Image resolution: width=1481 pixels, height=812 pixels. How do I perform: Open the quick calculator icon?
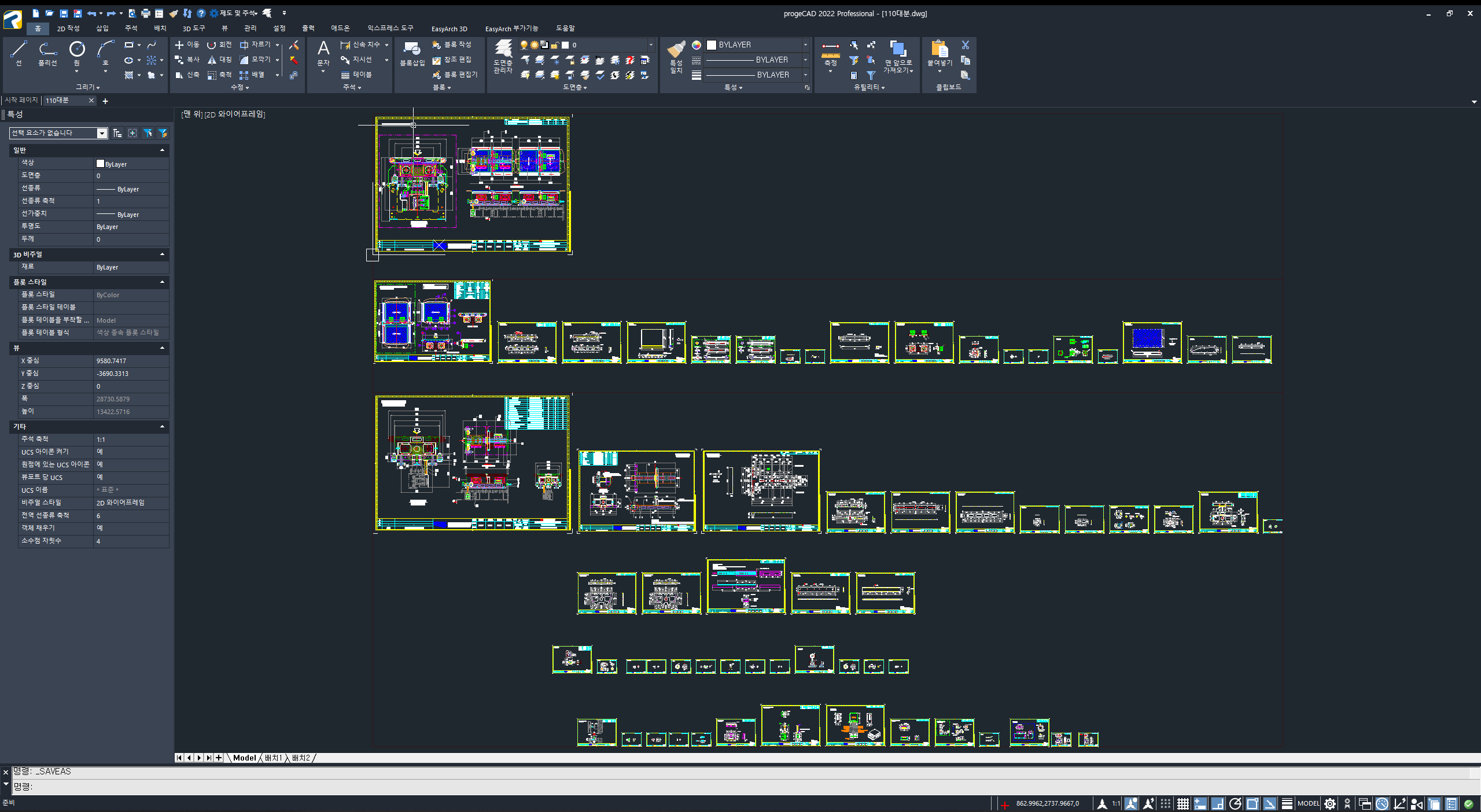(854, 75)
